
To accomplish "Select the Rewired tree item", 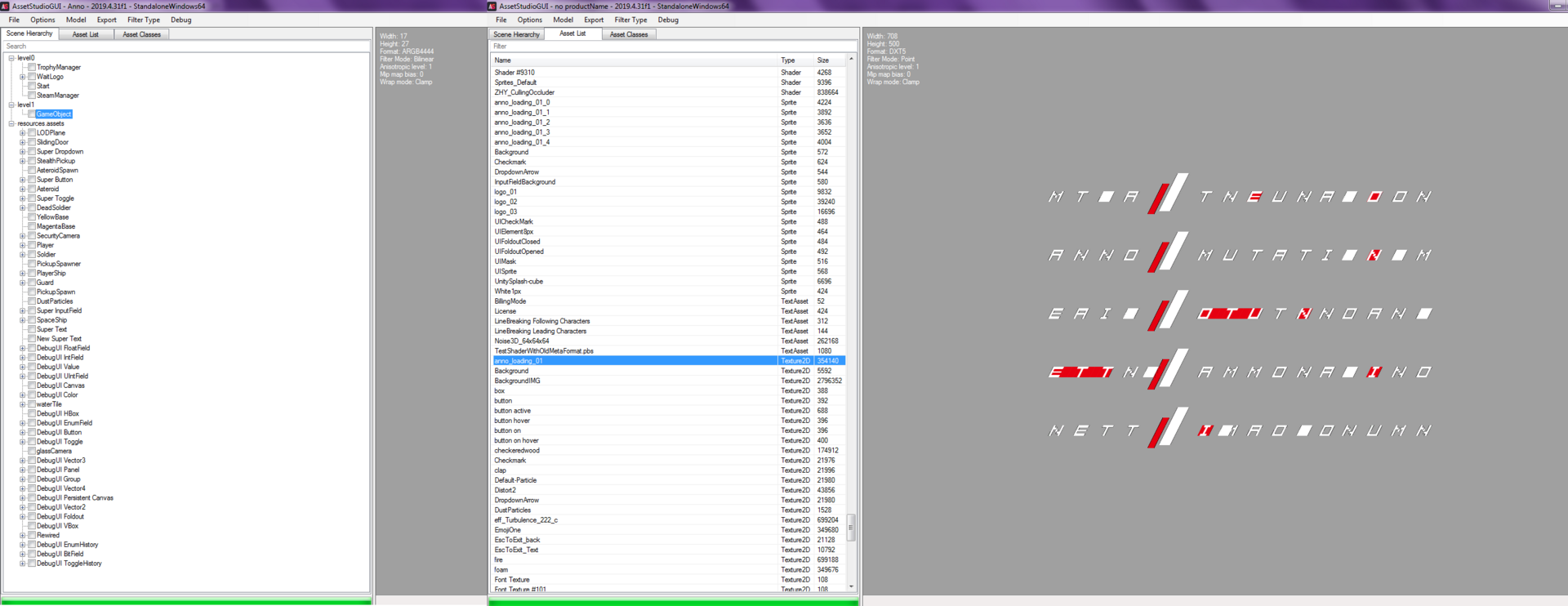I will [x=48, y=536].
